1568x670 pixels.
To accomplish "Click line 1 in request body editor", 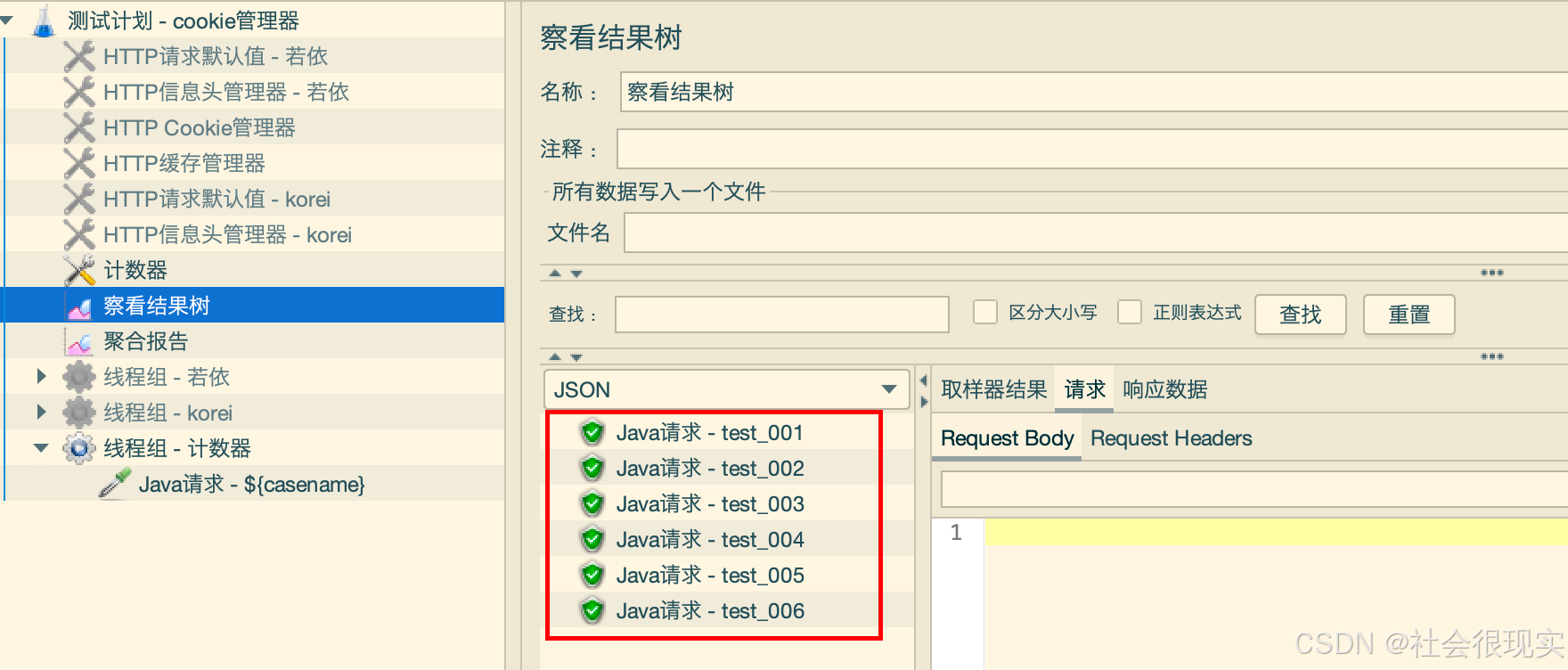I will [1276, 532].
